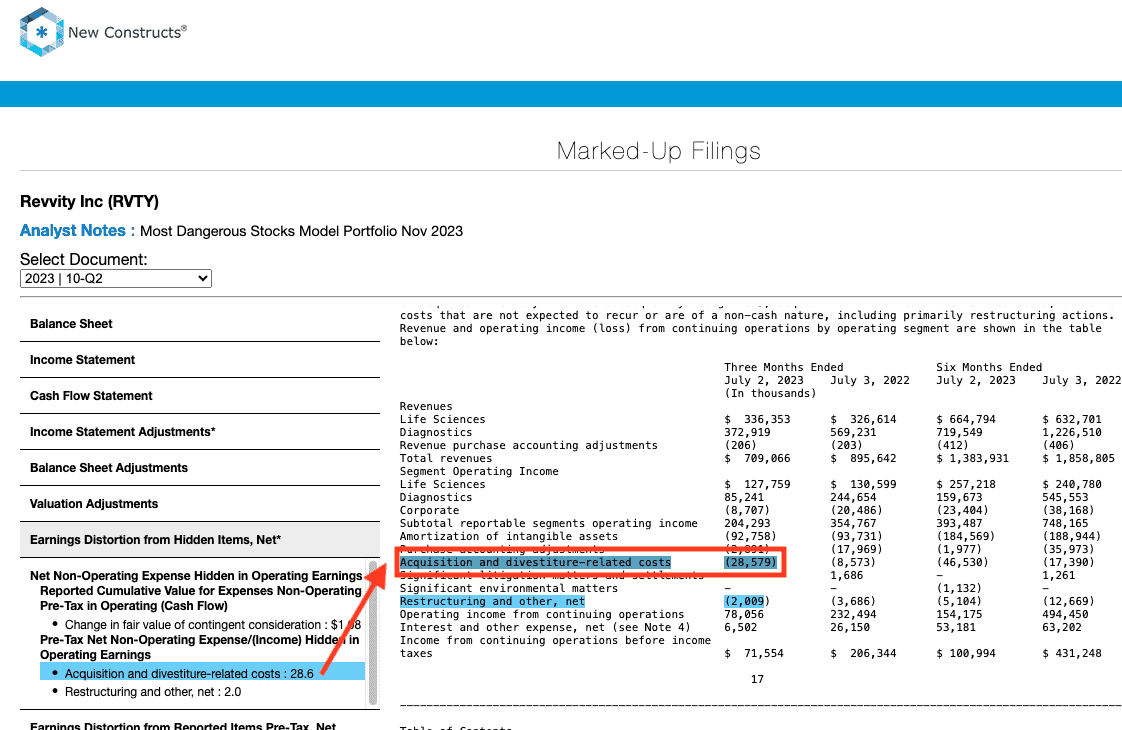Click 'Net Non-Operating Expense Hidden in Operating Earnings' heading
Screen dimensions: 1122x730
click(x=196, y=576)
